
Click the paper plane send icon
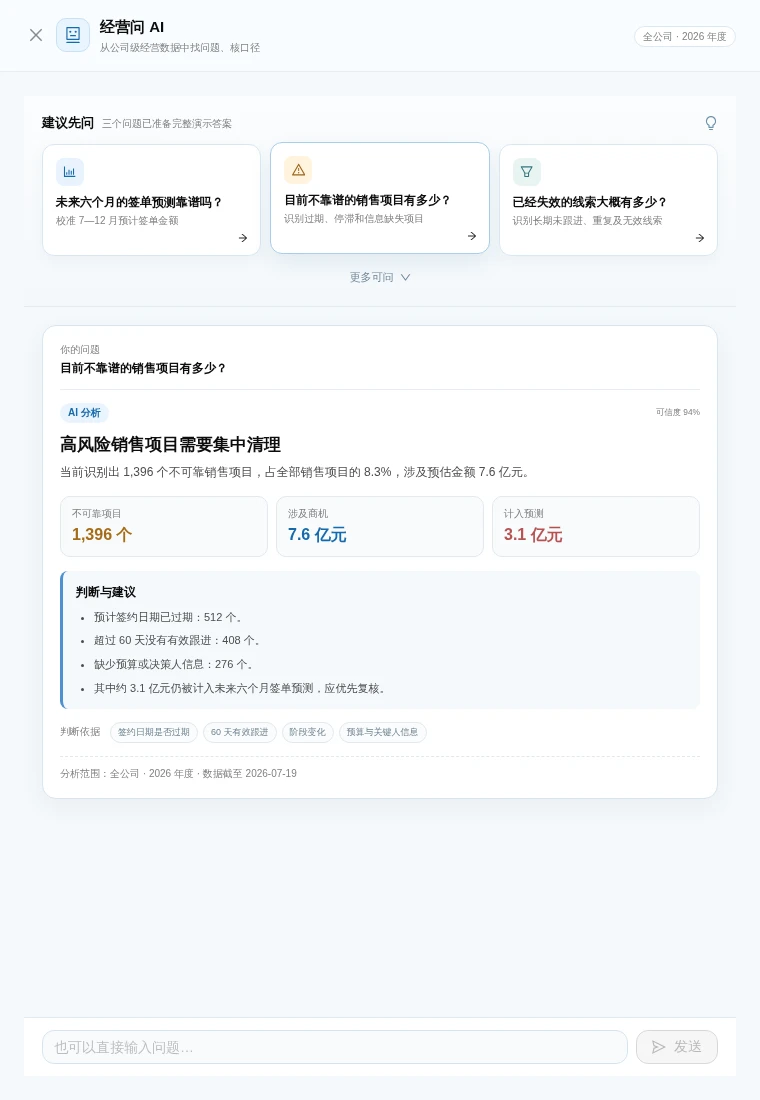point(658,1047)
